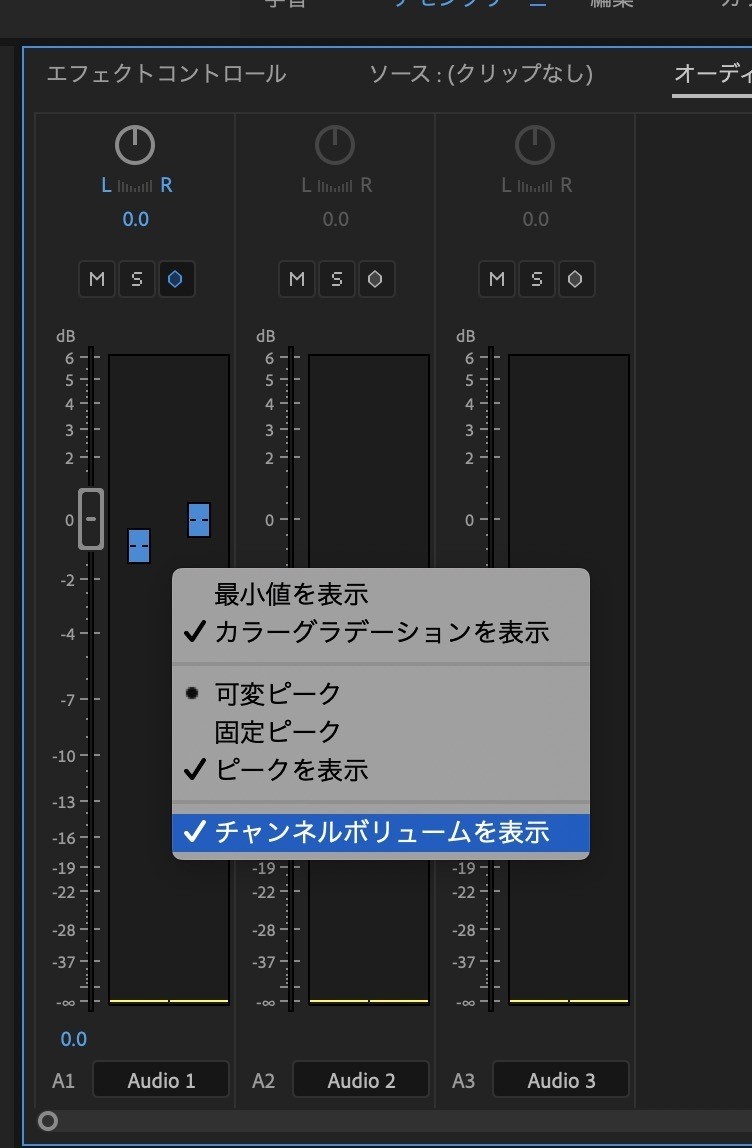Toggle ピークを表示 menu item

click(x=291, y=770)
